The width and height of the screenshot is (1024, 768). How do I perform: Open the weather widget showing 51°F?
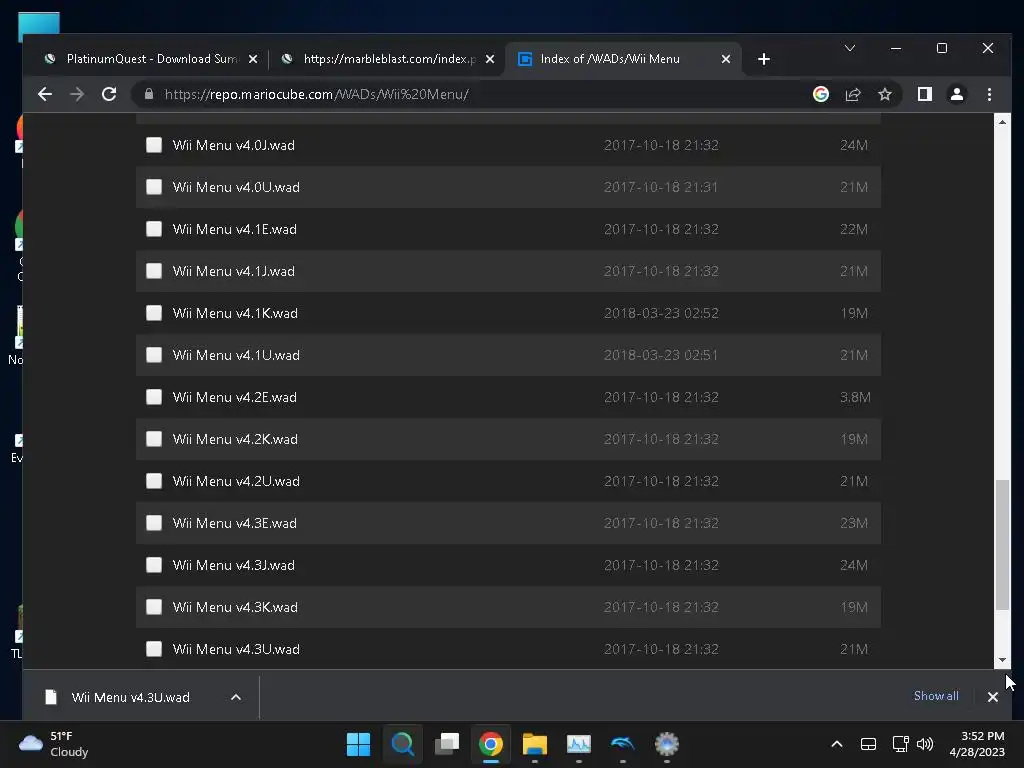(x=54, y=744)
